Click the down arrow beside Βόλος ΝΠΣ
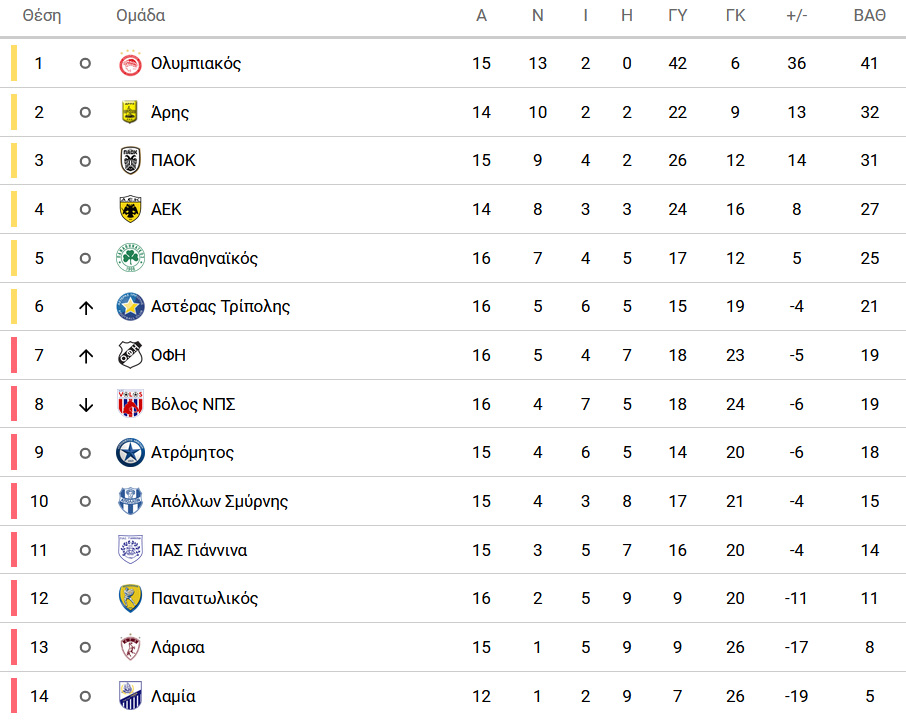Viewport: 906px width, 723px height. coord(86,405)
